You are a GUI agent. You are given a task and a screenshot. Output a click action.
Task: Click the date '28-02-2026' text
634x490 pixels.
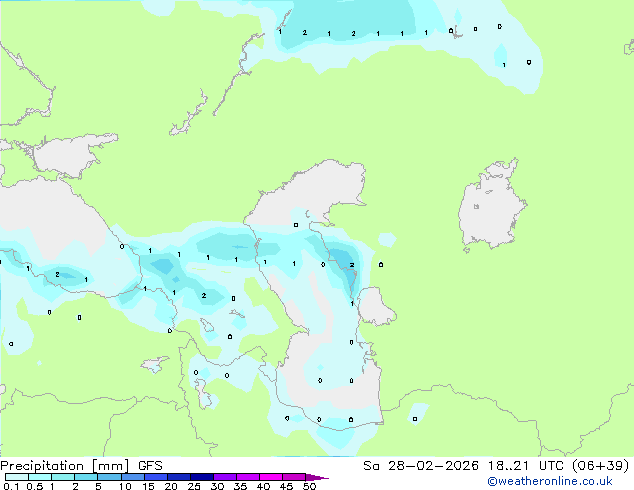[433, 466]
